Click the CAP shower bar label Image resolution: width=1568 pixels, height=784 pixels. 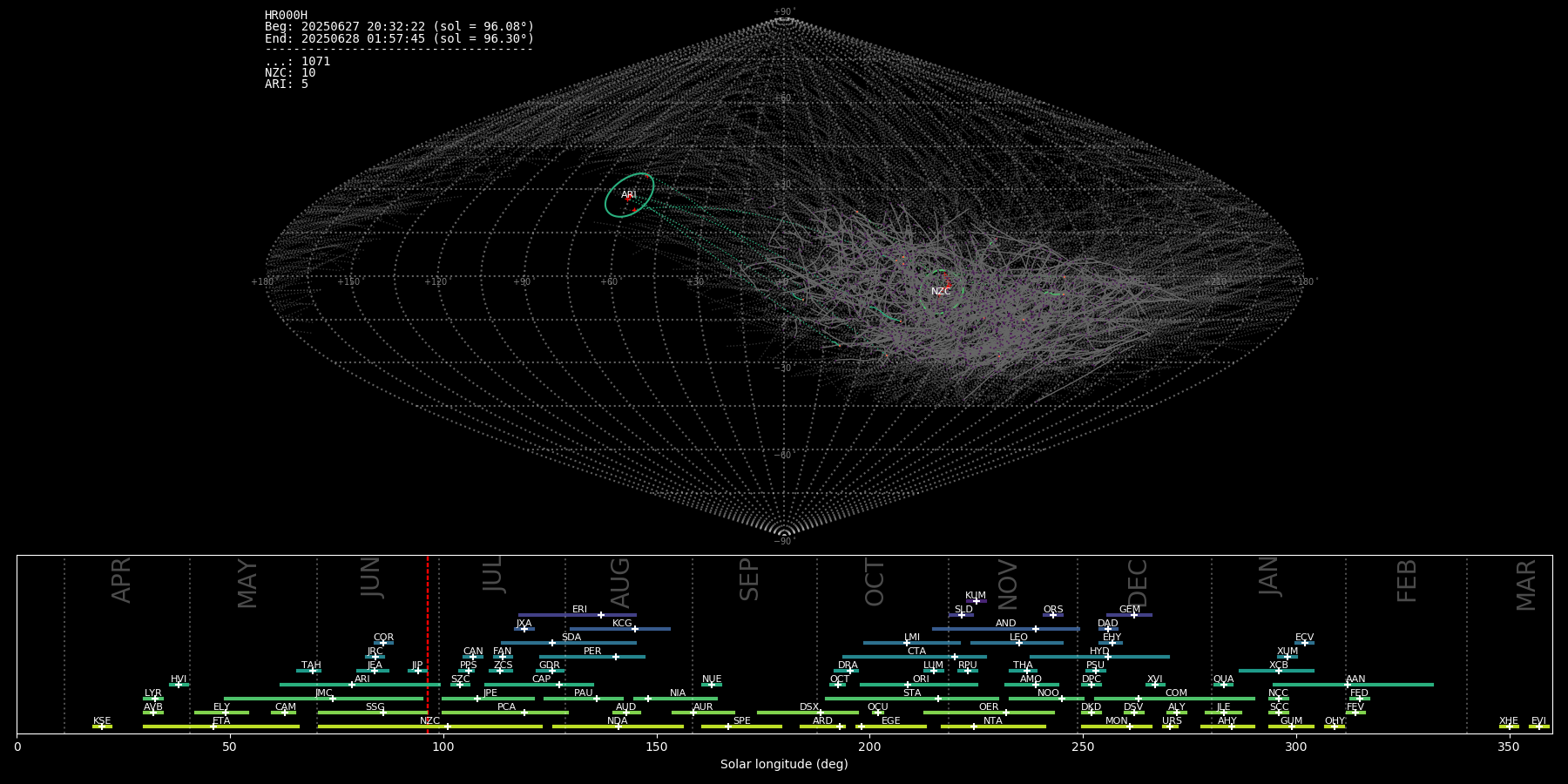click(x=541, y=679)
